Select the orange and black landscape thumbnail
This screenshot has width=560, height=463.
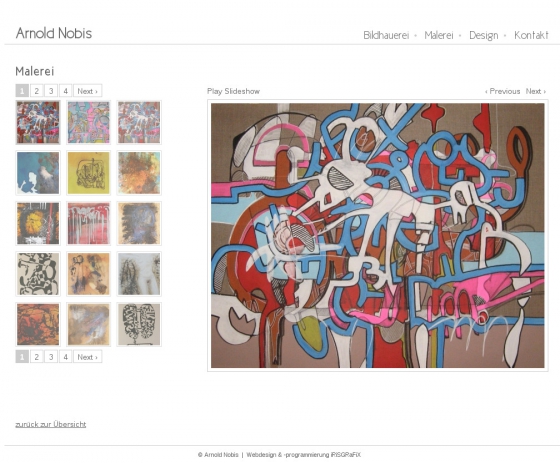click(x=38, y=324)
